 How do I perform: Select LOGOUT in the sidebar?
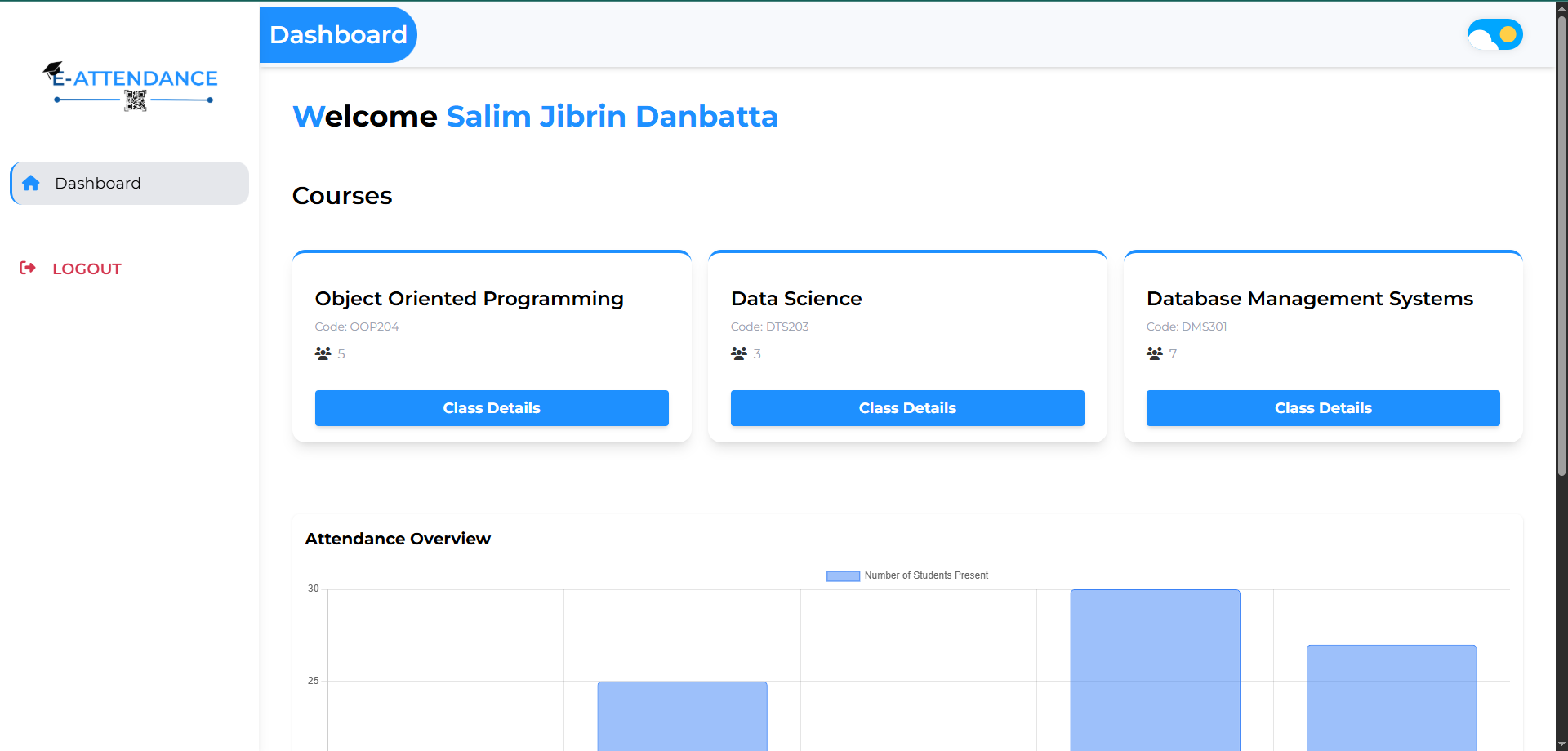coord(87,269)
